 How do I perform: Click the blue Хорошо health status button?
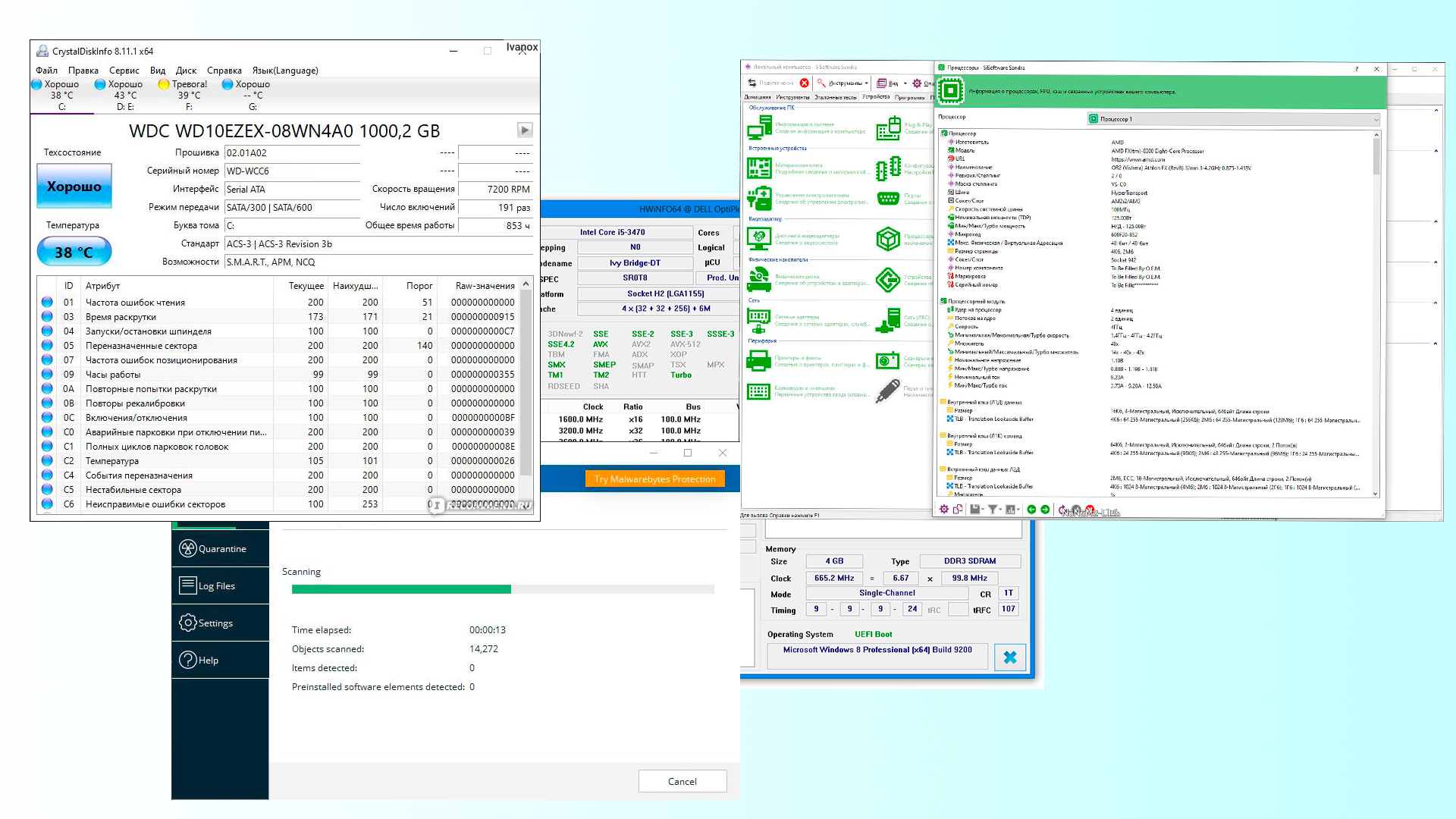(74, 187)
